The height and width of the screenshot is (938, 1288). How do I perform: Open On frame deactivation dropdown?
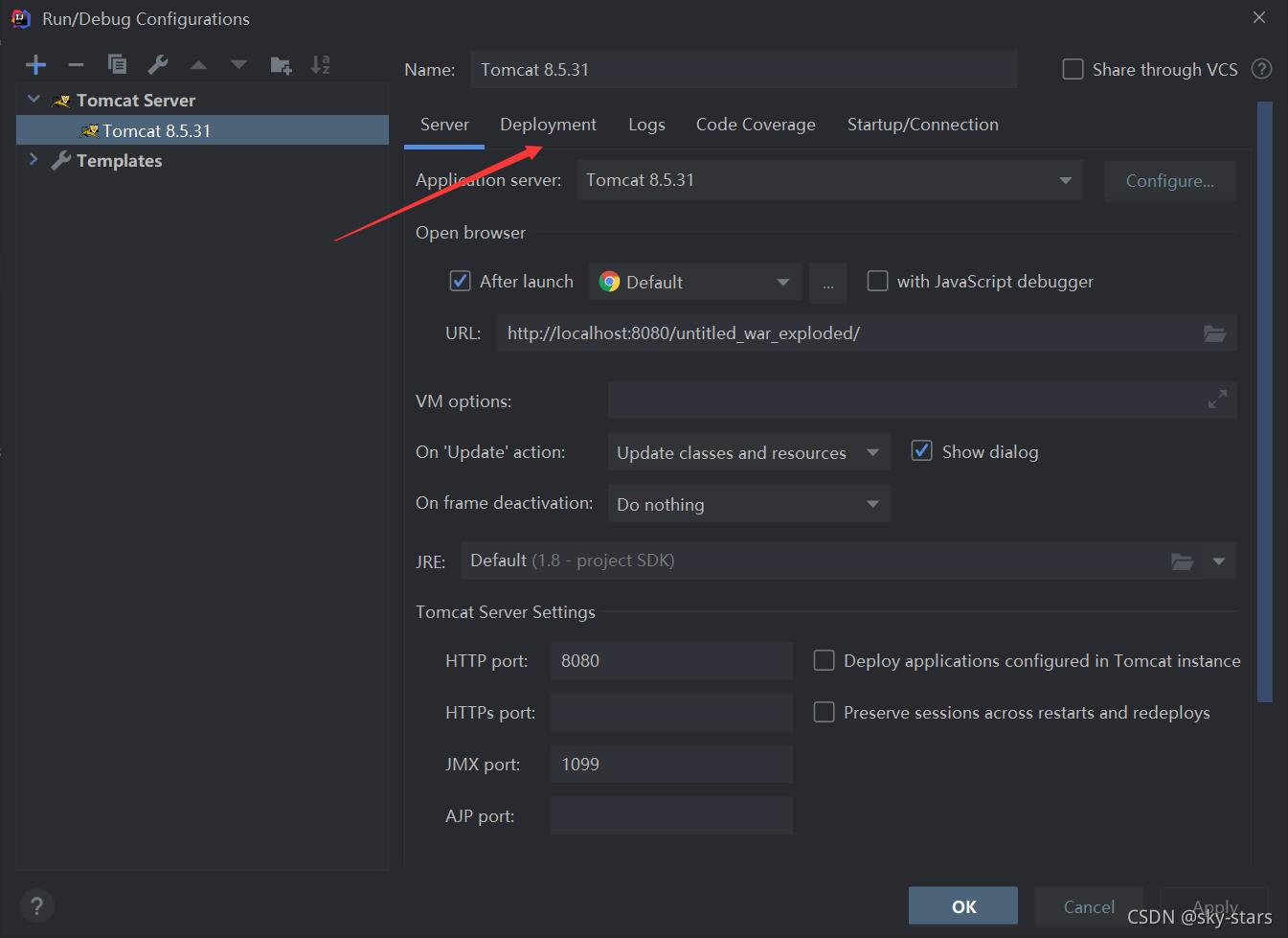[749, 504]
